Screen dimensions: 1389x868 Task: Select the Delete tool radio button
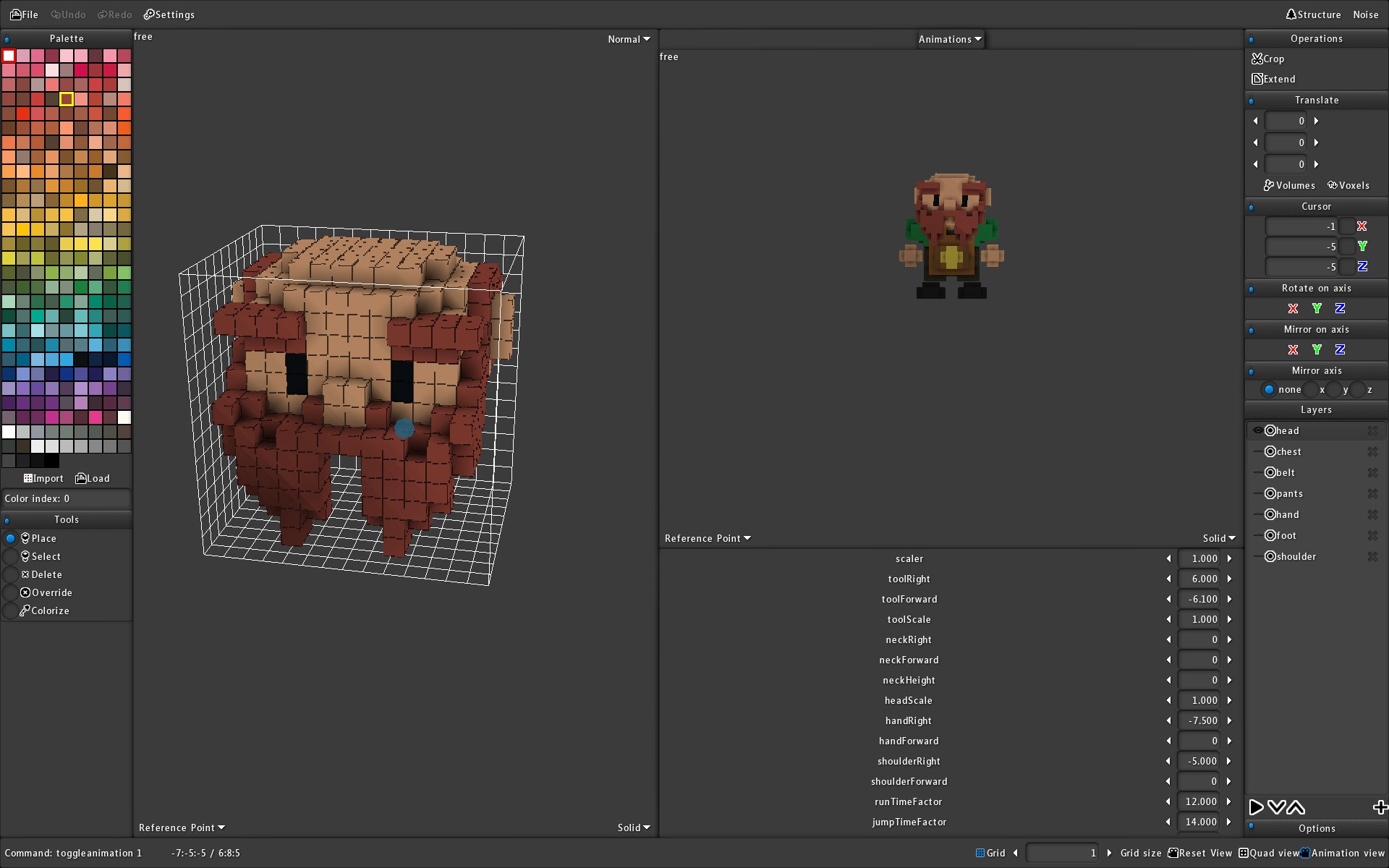11,574
